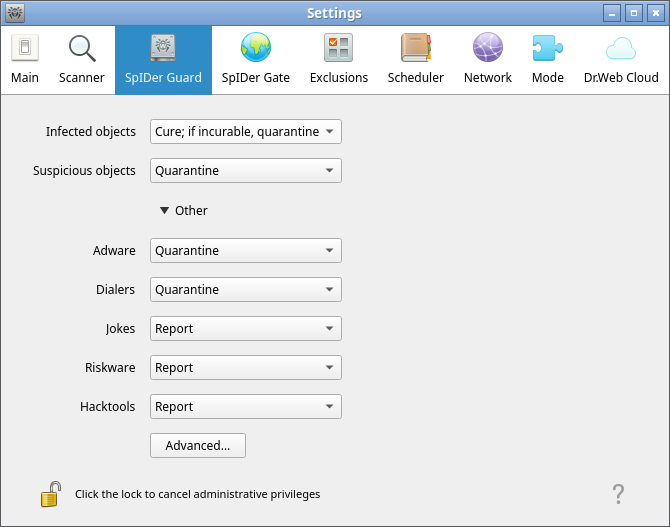Click the Dr.Web spider icon in title bar

(15, 13)
